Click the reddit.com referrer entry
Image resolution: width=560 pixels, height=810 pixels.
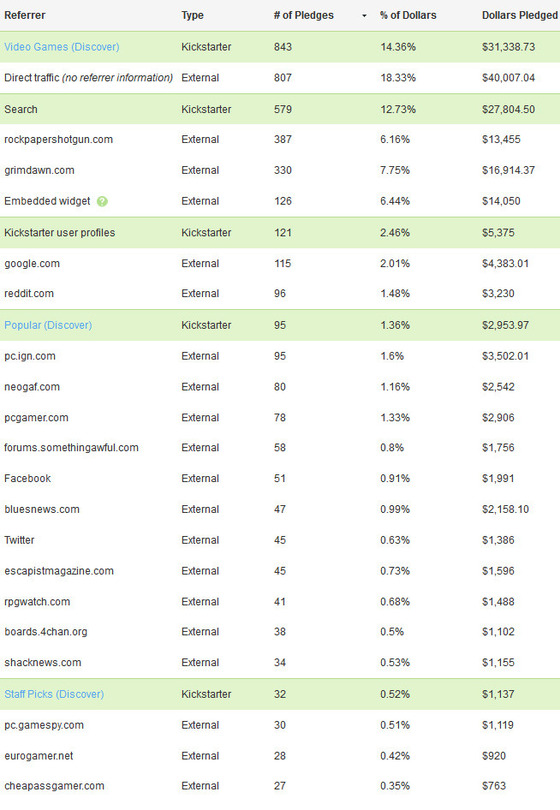point(29,293)
